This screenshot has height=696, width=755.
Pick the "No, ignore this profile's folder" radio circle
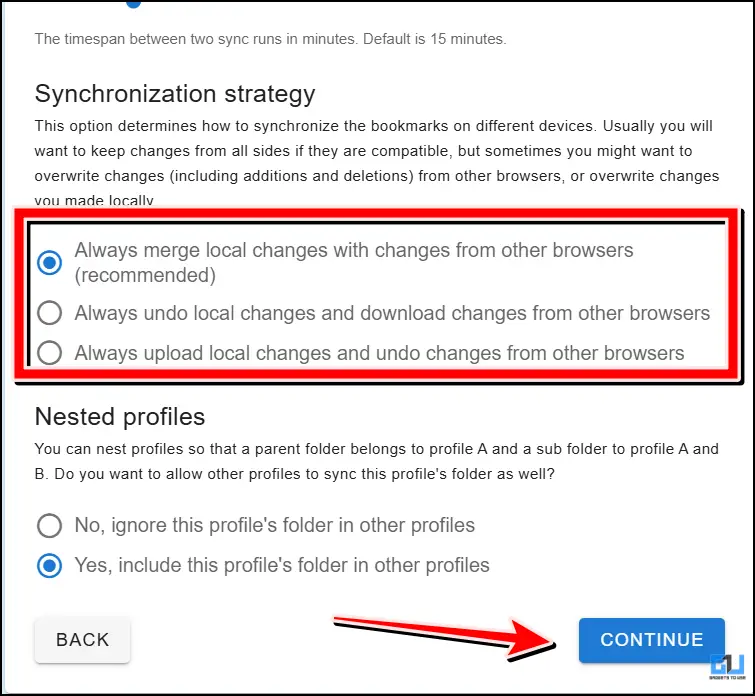[49, 525]
